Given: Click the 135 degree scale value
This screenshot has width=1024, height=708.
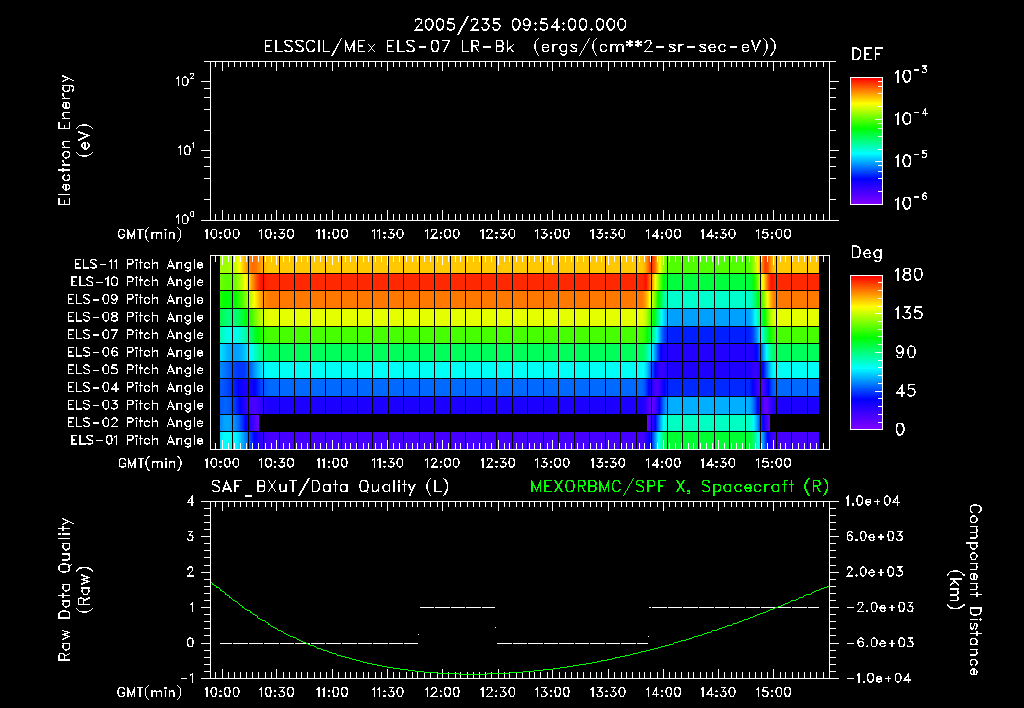Looking at the screenshot, I should 908,314.
